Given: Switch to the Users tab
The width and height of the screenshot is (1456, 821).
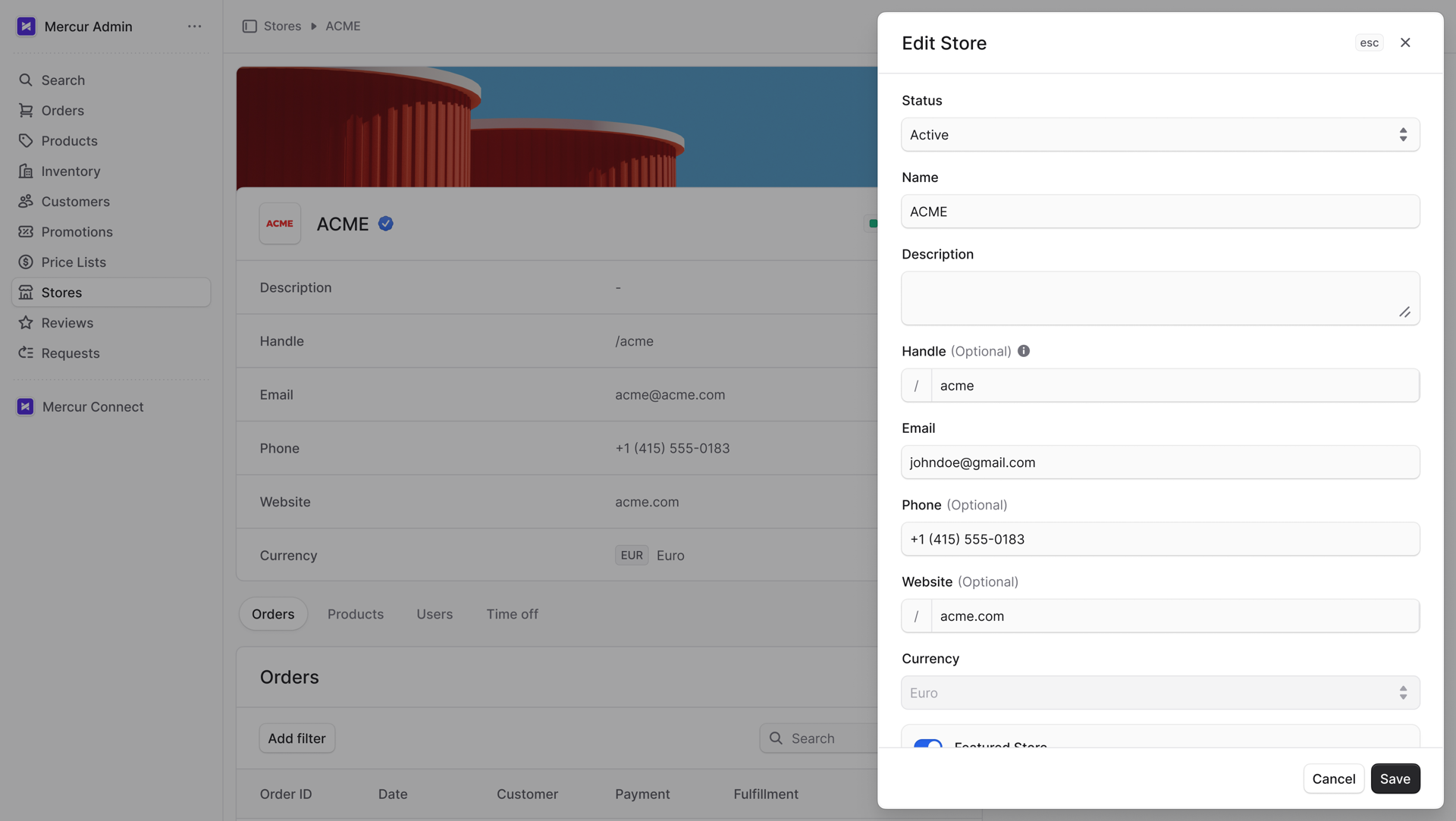Looking at the screenshot, I should 435,614.
